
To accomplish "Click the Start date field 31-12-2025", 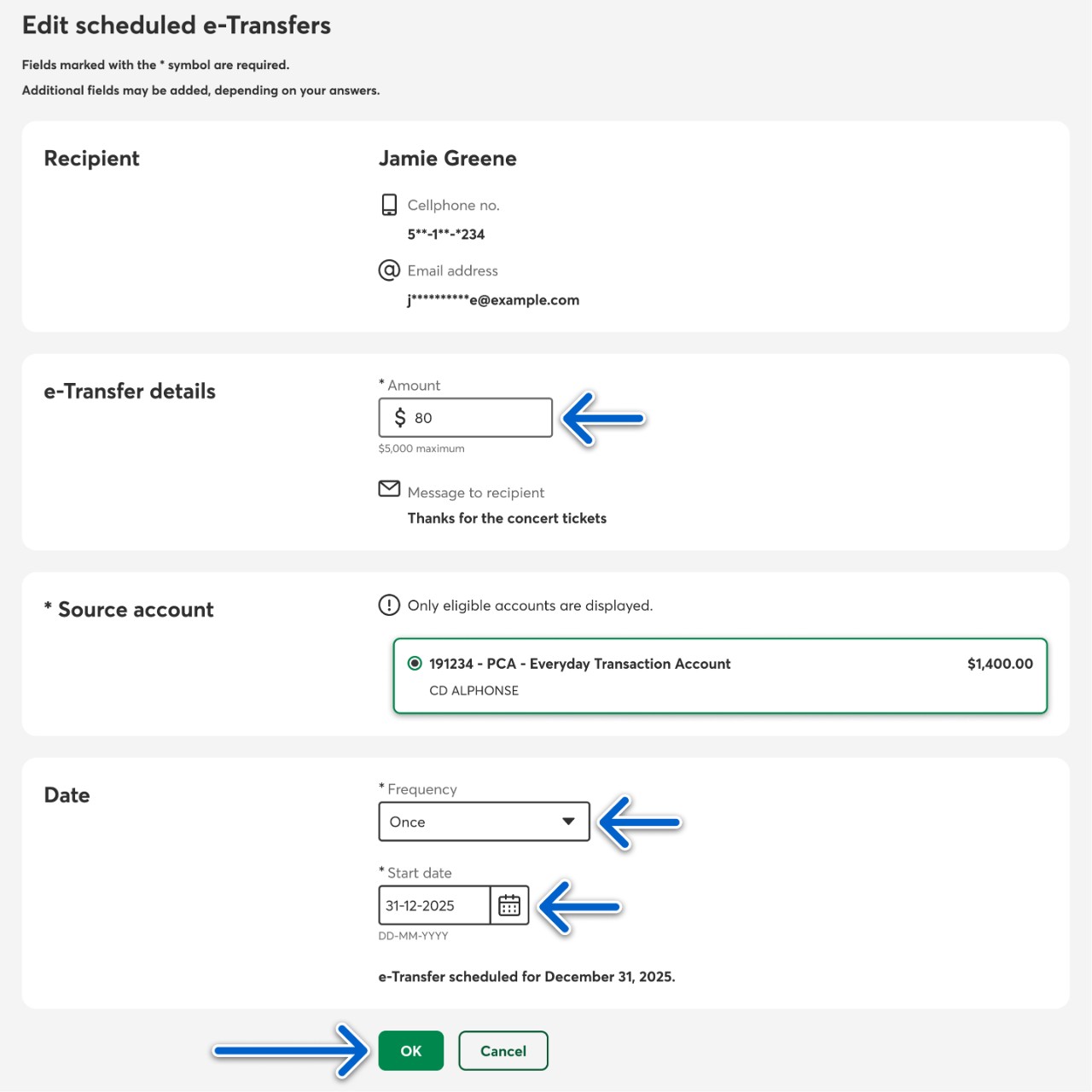I will tap(433, 905).
